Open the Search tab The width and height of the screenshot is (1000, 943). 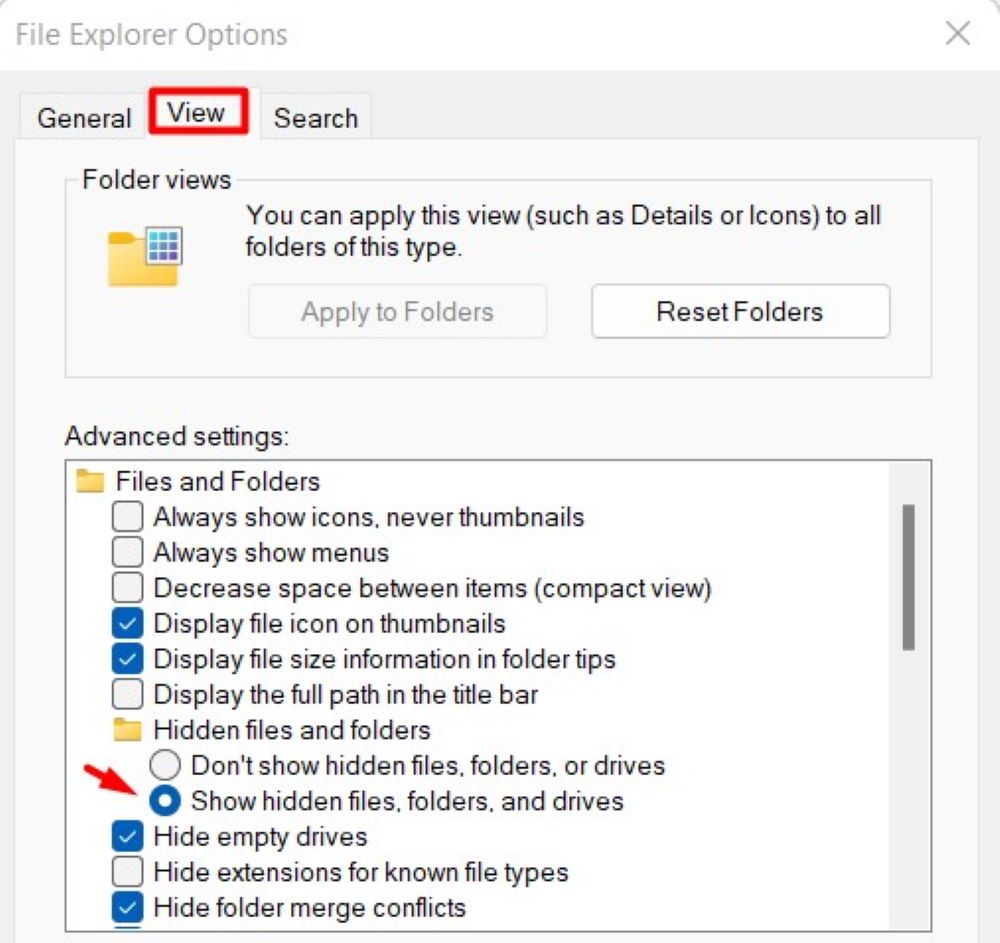pyautogui.click(x=316, y=118)
